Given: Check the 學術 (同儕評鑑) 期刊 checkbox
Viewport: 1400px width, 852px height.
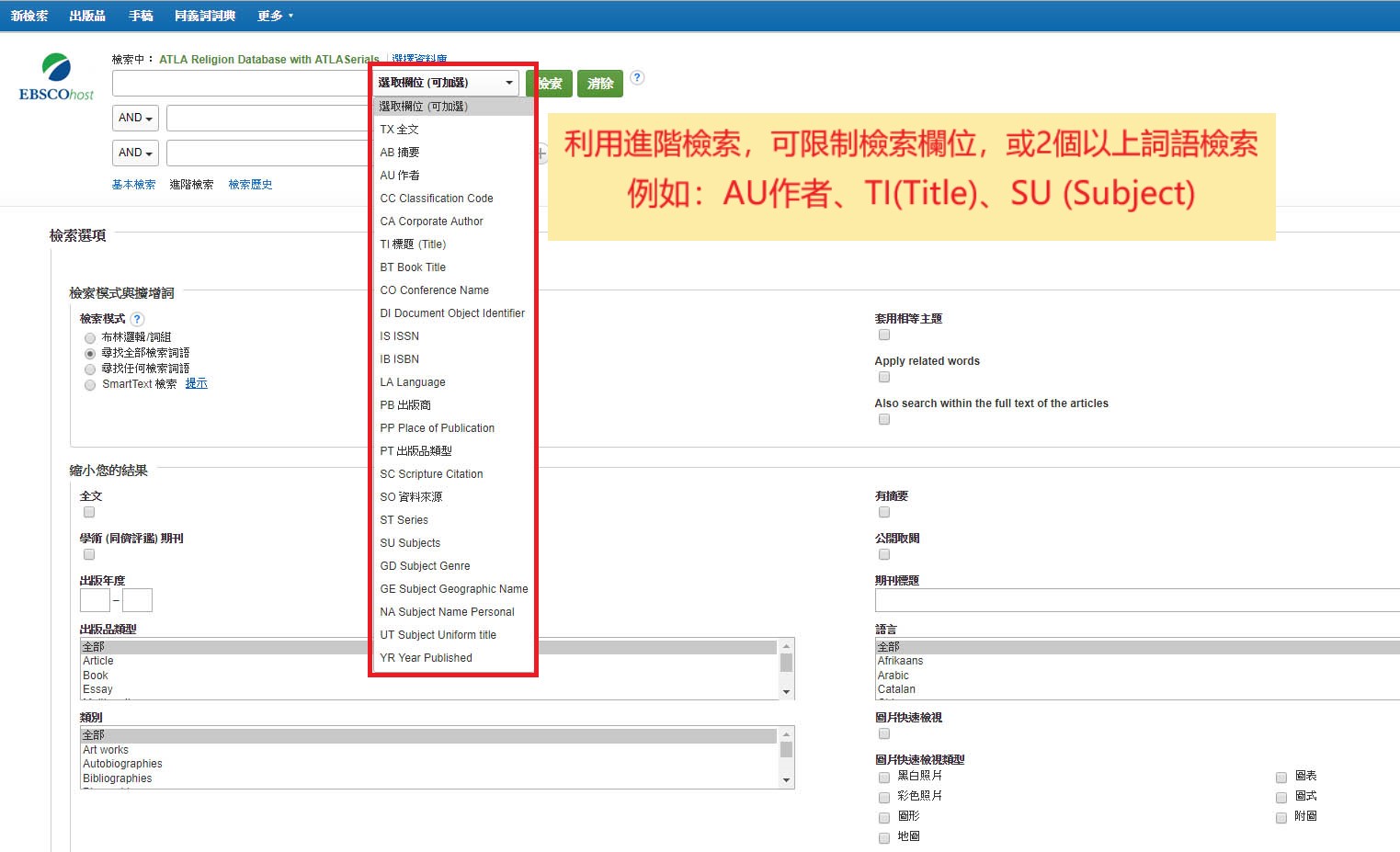Looking at the screenshot, I should click(89, 554).
